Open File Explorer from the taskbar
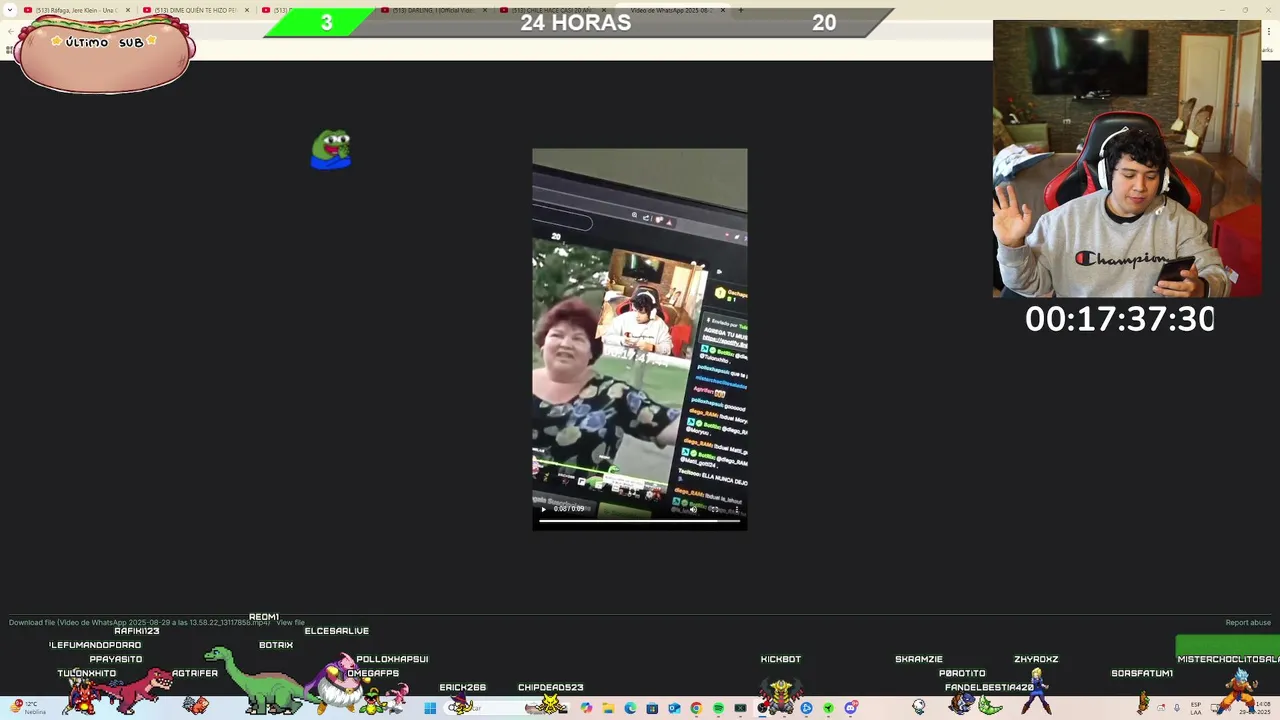Screen dimensions: 1280x720 click(x=608, y=708)
